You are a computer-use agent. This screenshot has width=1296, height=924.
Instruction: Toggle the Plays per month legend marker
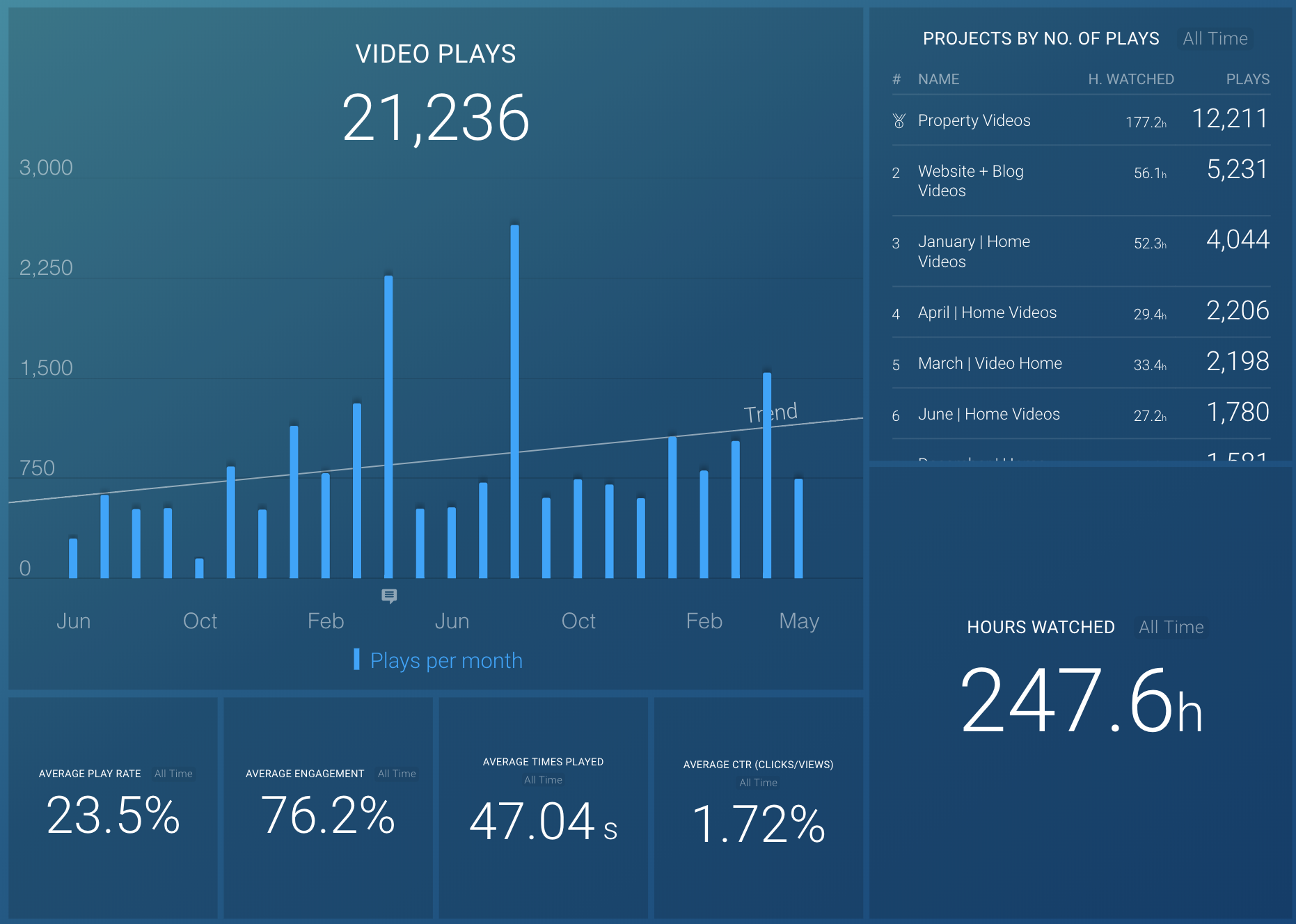pos(356,659)
